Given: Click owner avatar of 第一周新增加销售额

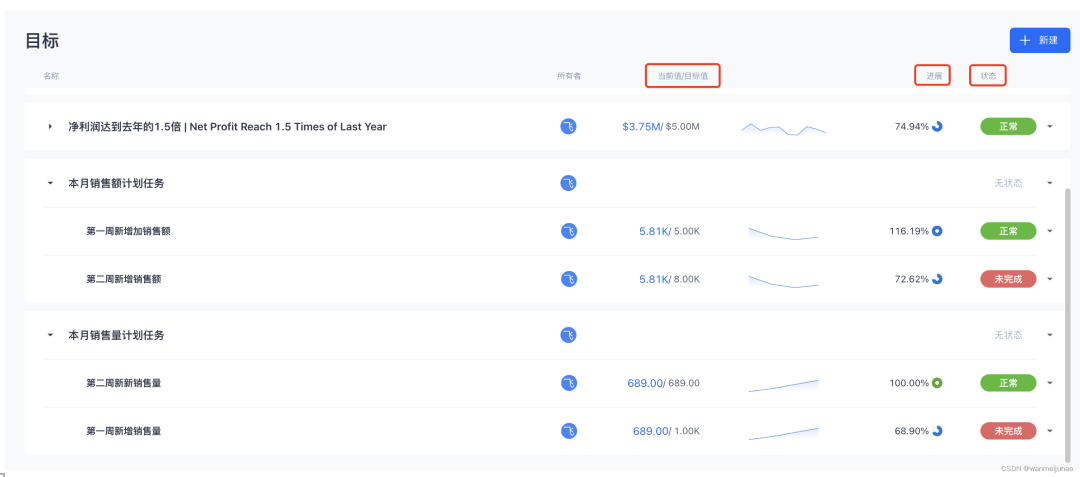Looking at the screenshot, I should [568, 231].
